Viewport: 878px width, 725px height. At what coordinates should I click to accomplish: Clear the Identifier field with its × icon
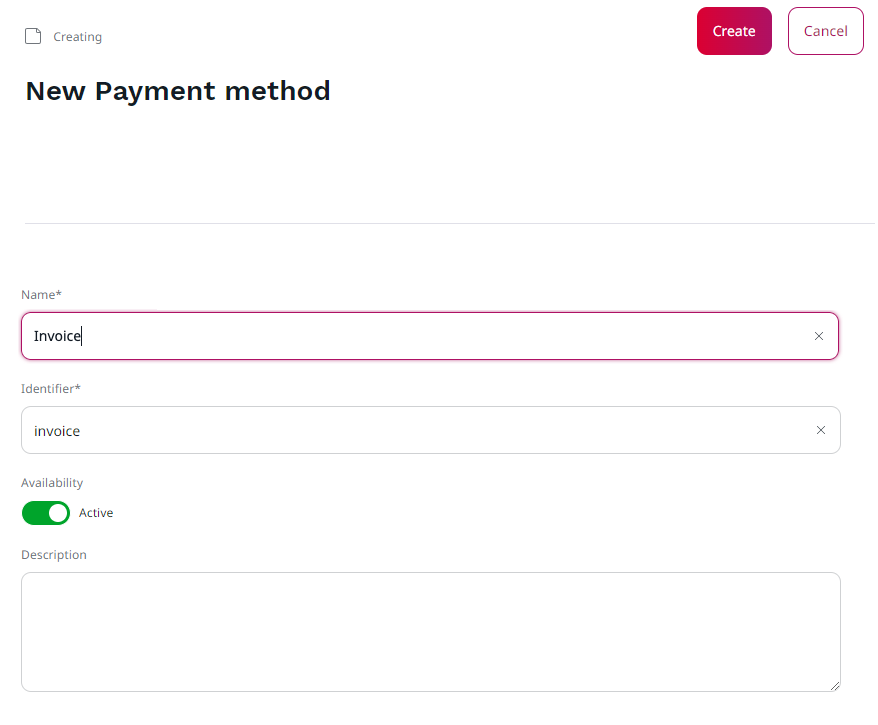tap(820, 430)
